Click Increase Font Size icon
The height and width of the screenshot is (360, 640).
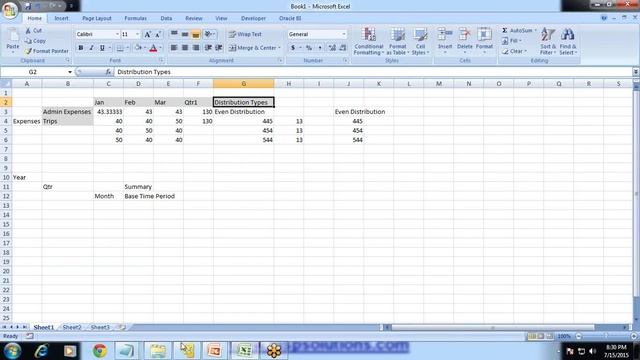click(148, 34)
